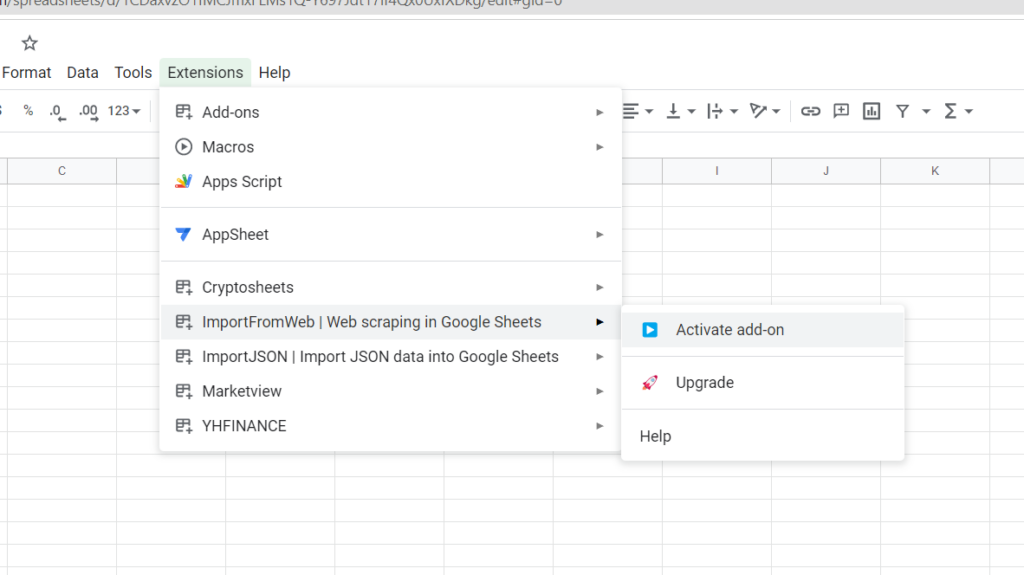
Task: Open the Functions sigma dropdown
Action: 957,111
